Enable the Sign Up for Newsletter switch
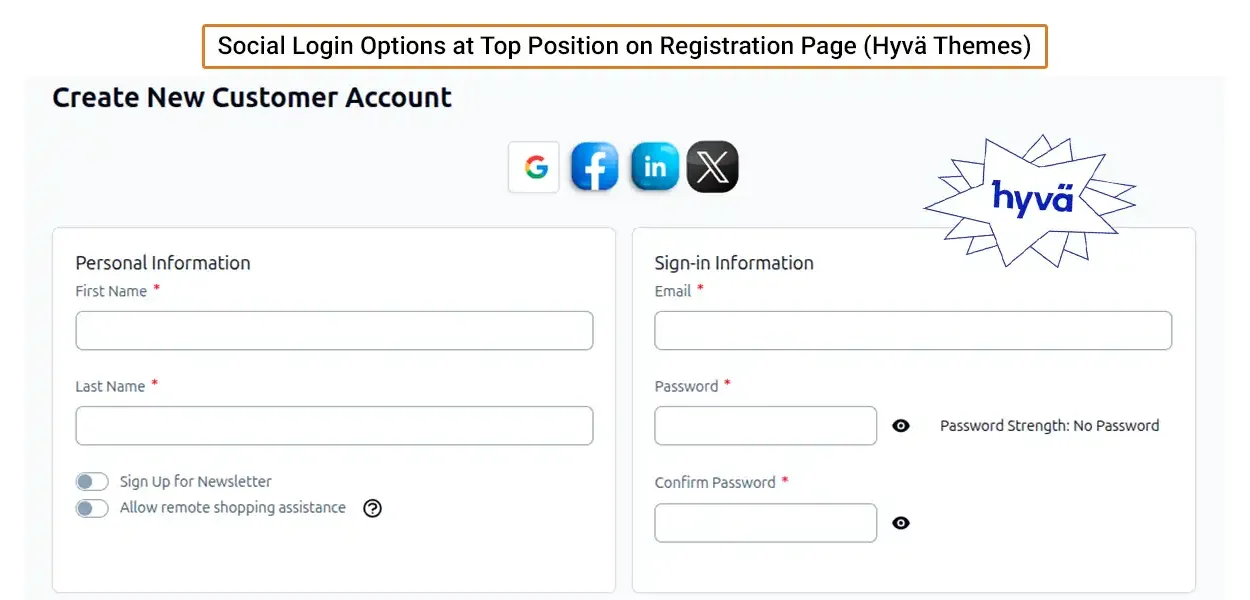This screenshot has height=600, width=1250. coord(92,482)
